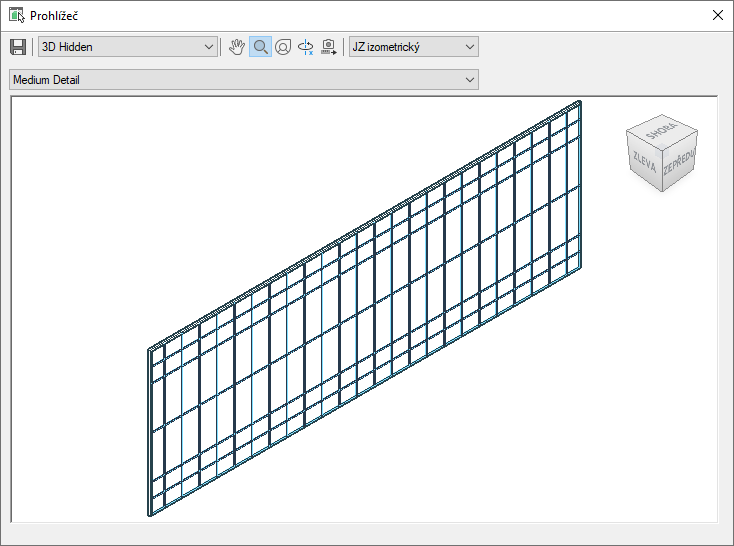Click the ZEPŘEDU face of the ViewCube

679,163
